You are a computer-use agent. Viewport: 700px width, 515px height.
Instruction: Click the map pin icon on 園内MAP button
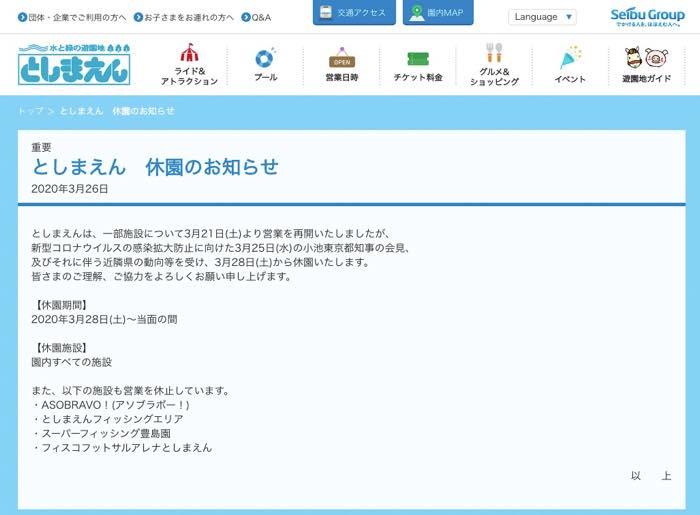(417, 13)
